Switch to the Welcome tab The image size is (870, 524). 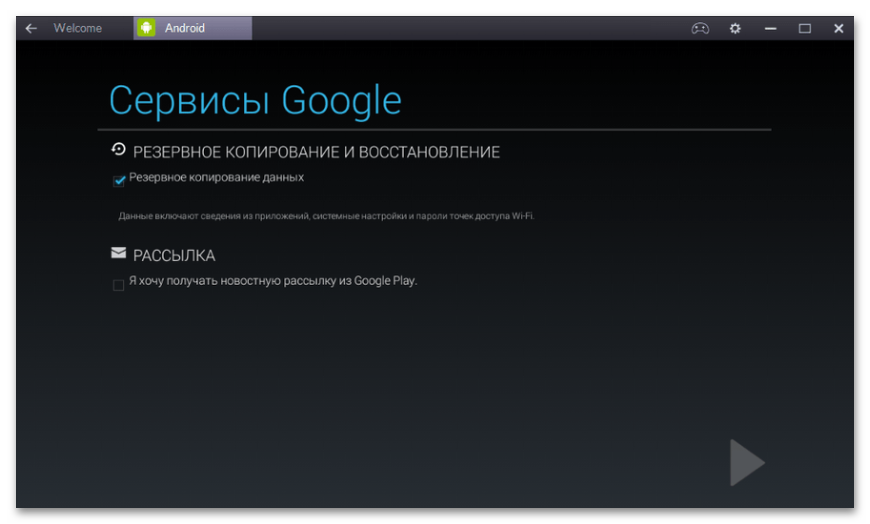click(78, 28)
